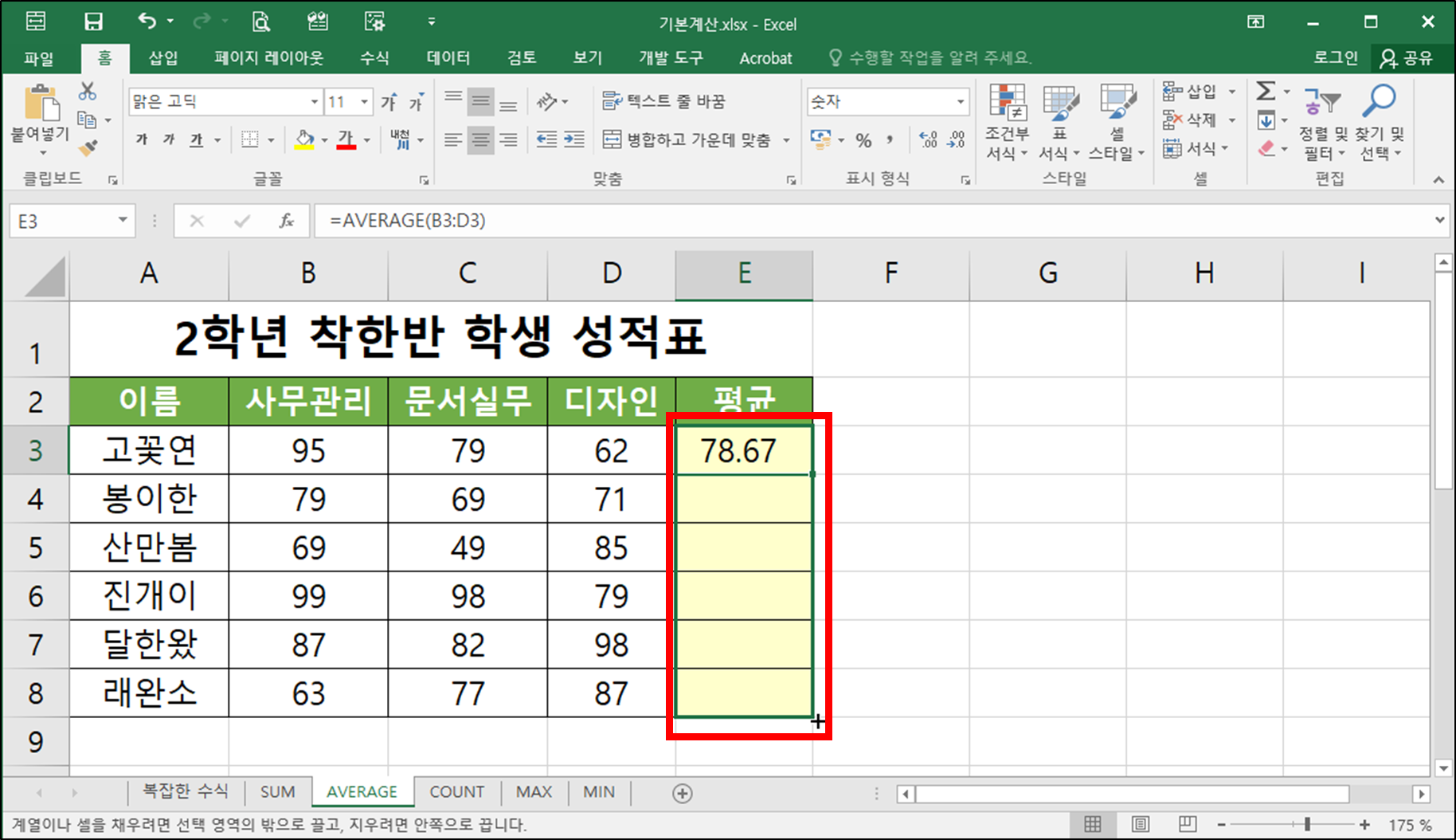This screenshot has height=840, width=1456.
Task: Apply Percent style from the ribbon
Action: (x=863, y=140)
